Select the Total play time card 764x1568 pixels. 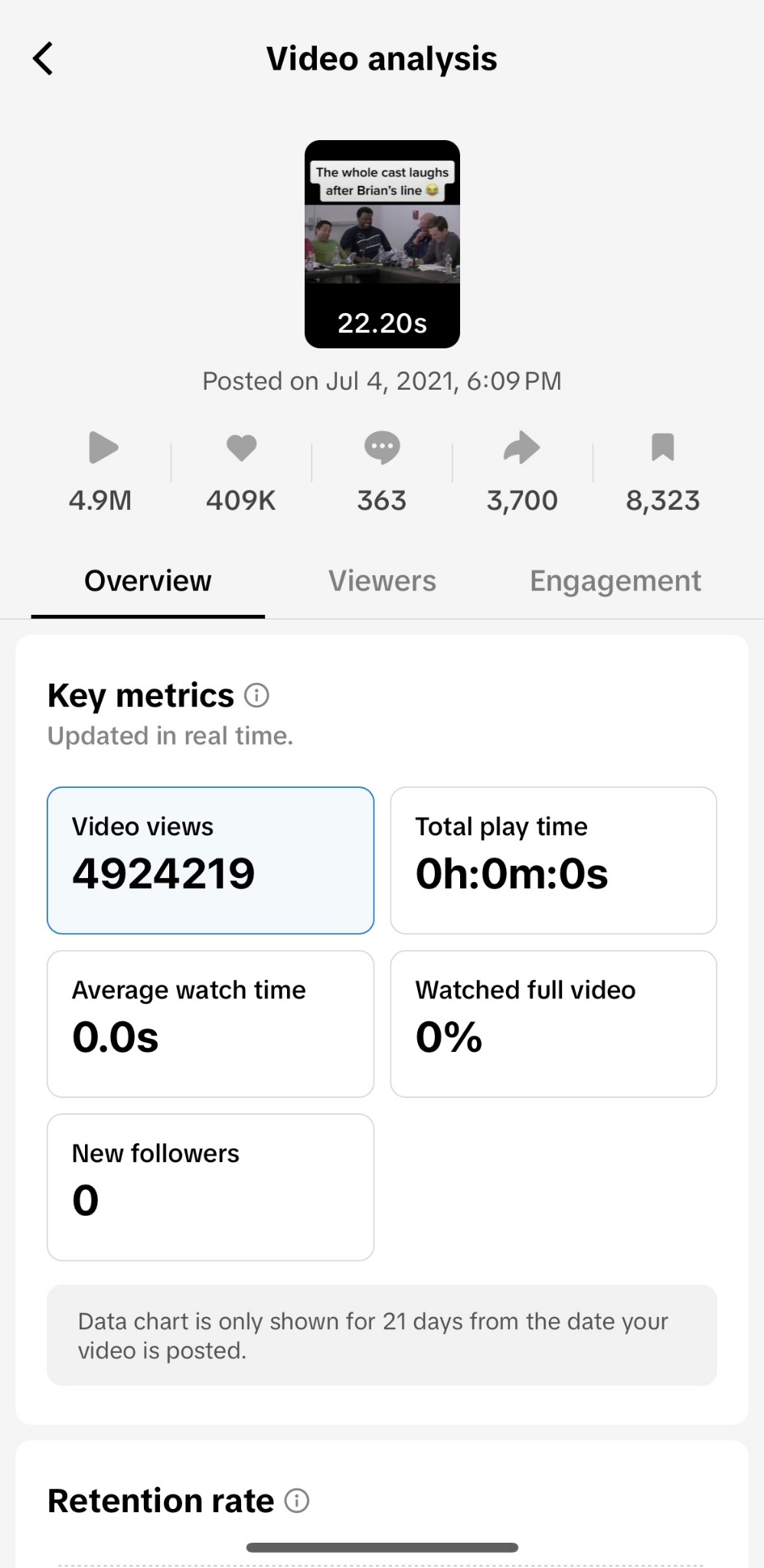click(553, 861)
